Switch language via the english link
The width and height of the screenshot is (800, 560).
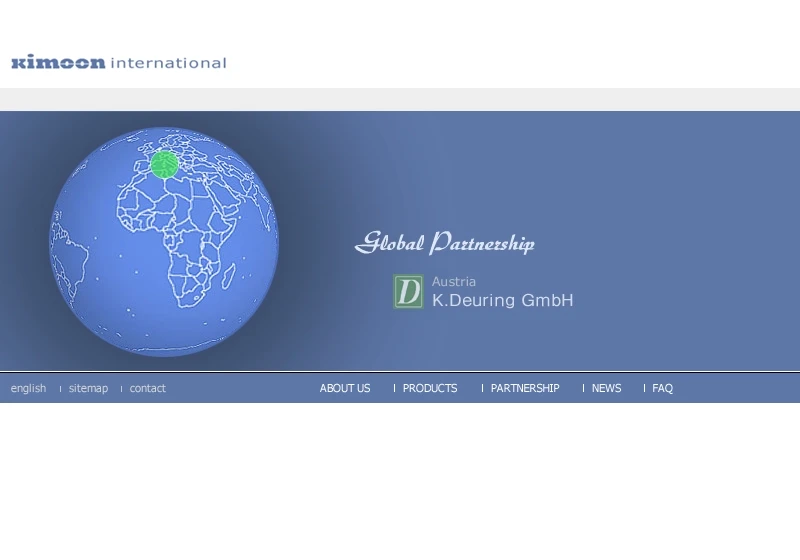28,388
